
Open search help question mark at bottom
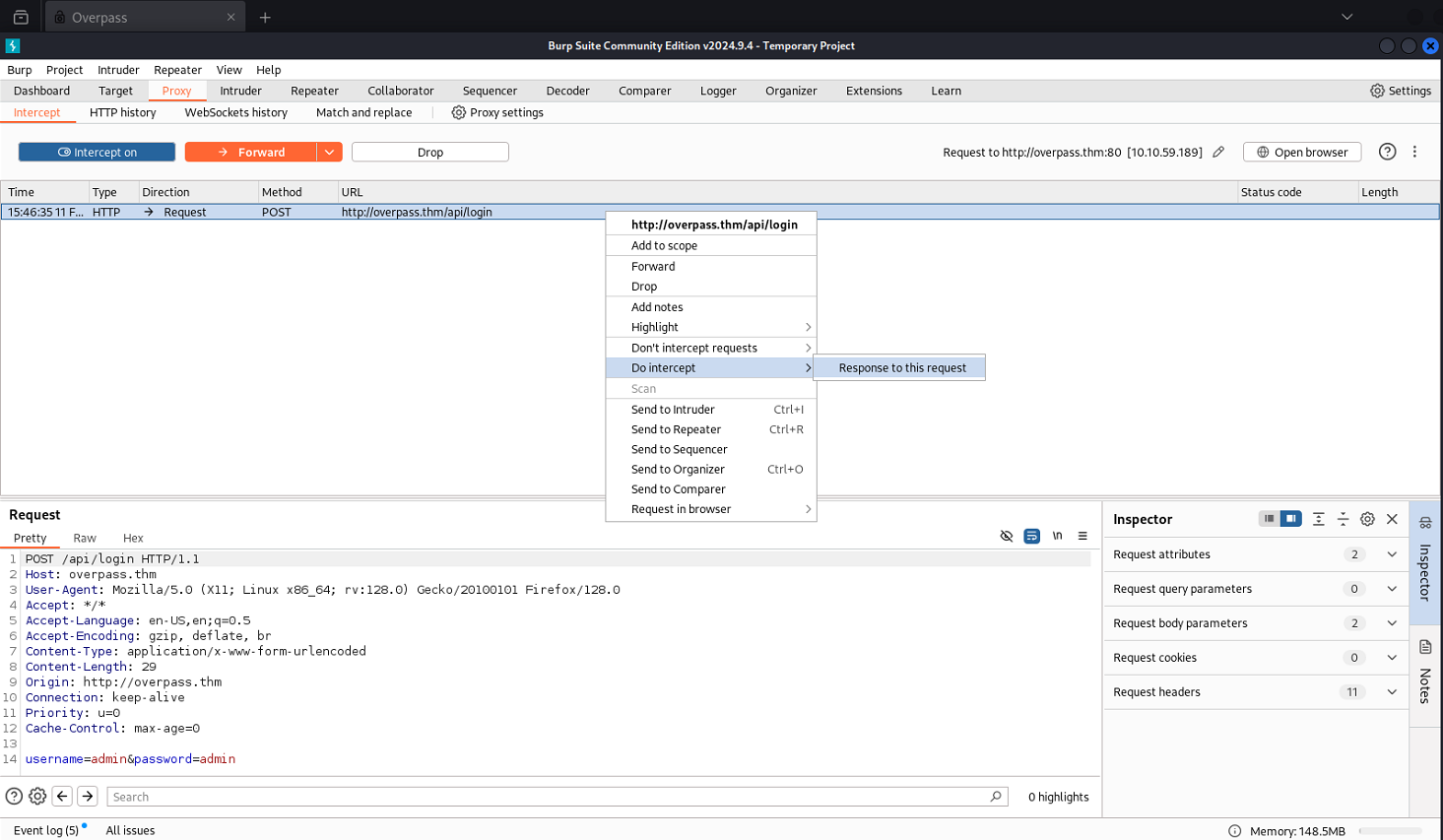pos(14,797)
